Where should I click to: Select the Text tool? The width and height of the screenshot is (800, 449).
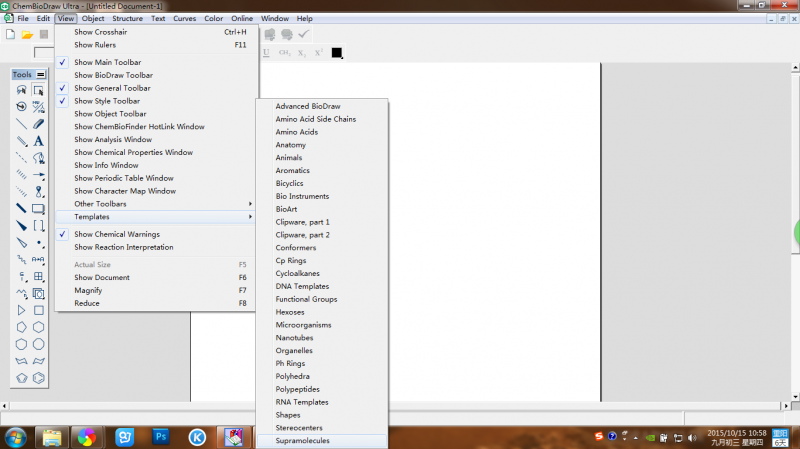coord(38,141)
